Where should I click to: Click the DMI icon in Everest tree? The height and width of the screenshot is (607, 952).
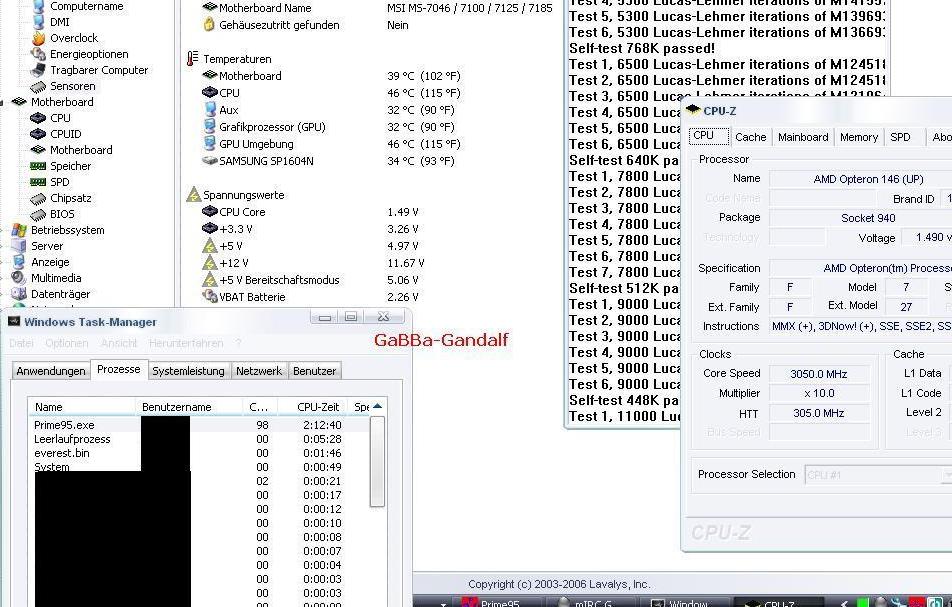pos(38,22)
